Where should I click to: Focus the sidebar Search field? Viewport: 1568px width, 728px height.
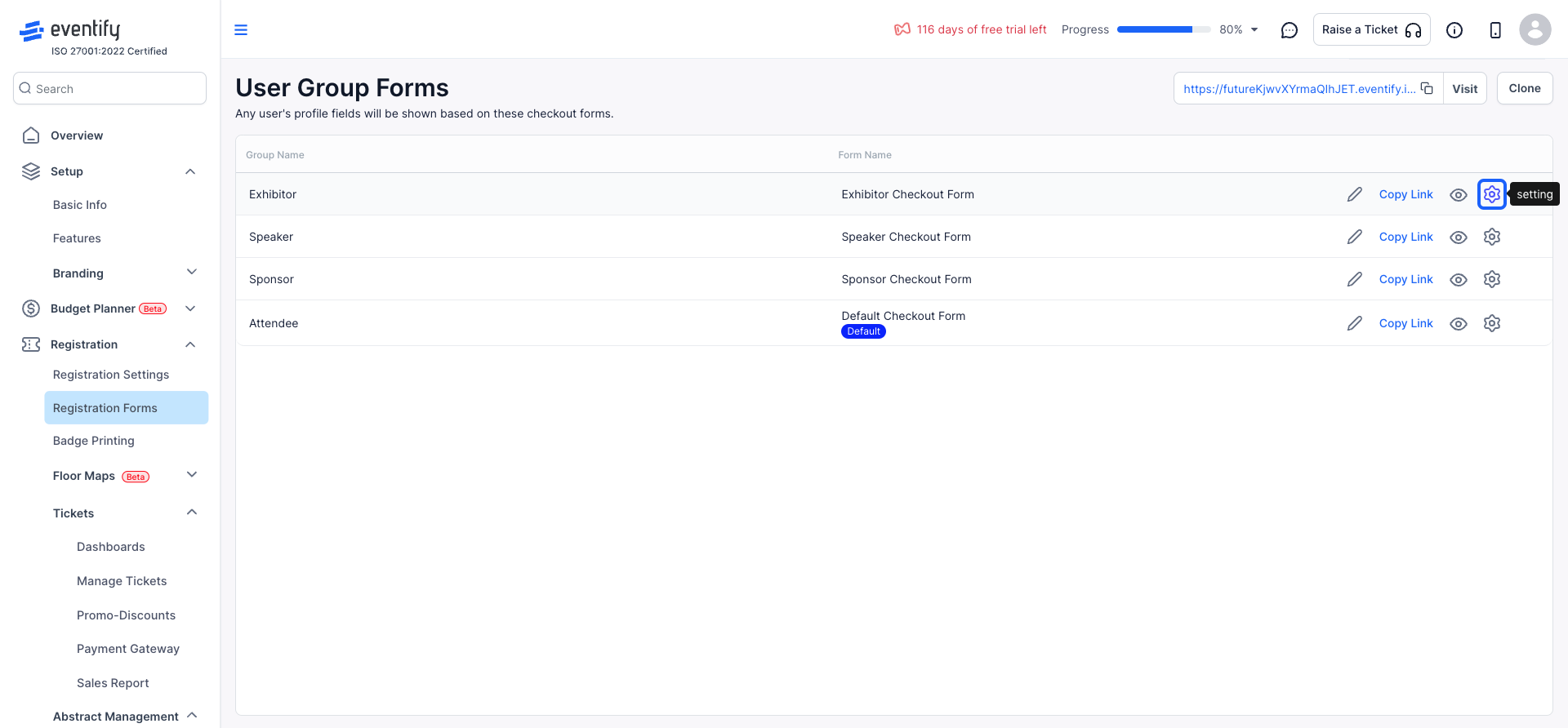click(x=109, y=88)
